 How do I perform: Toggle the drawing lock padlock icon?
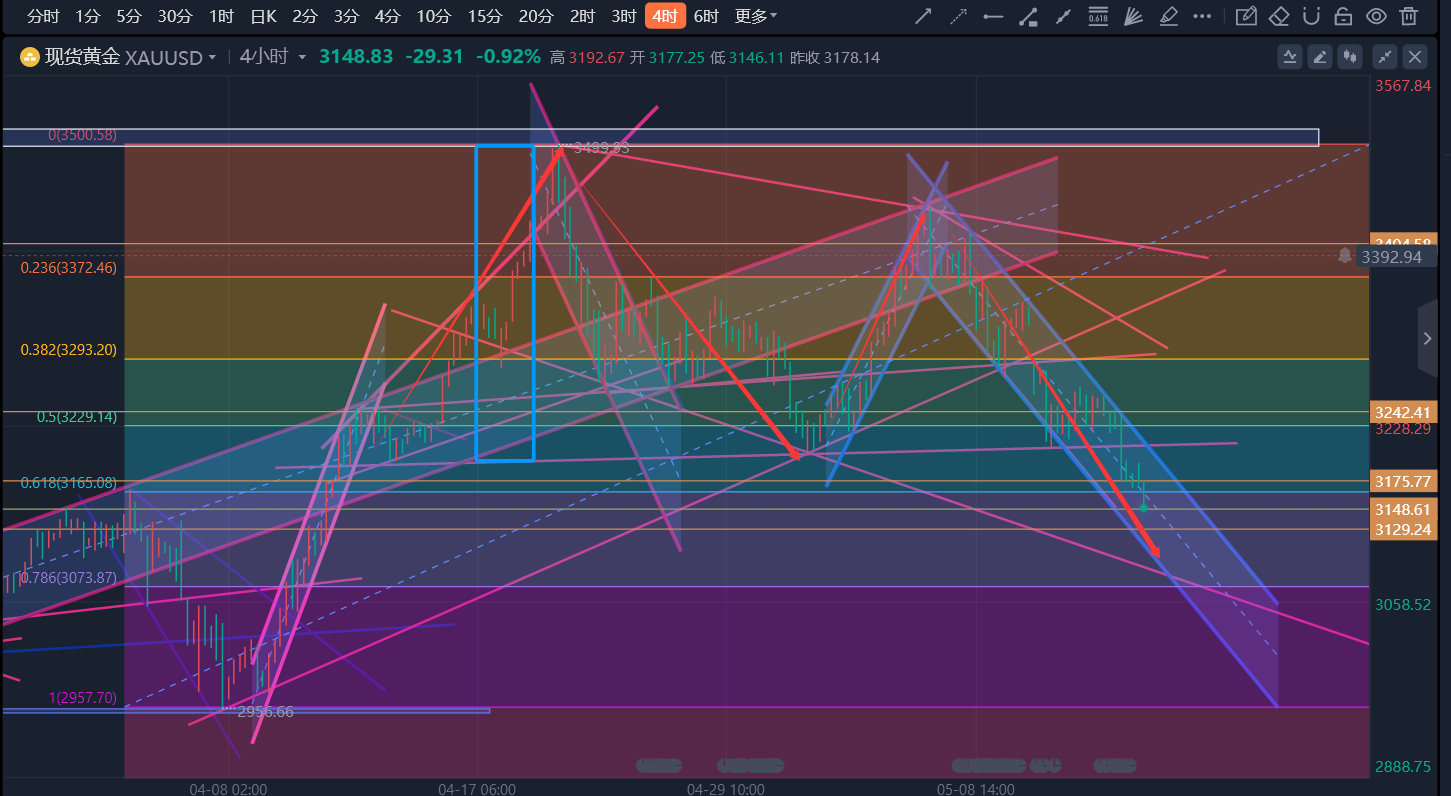(1344, 16)
